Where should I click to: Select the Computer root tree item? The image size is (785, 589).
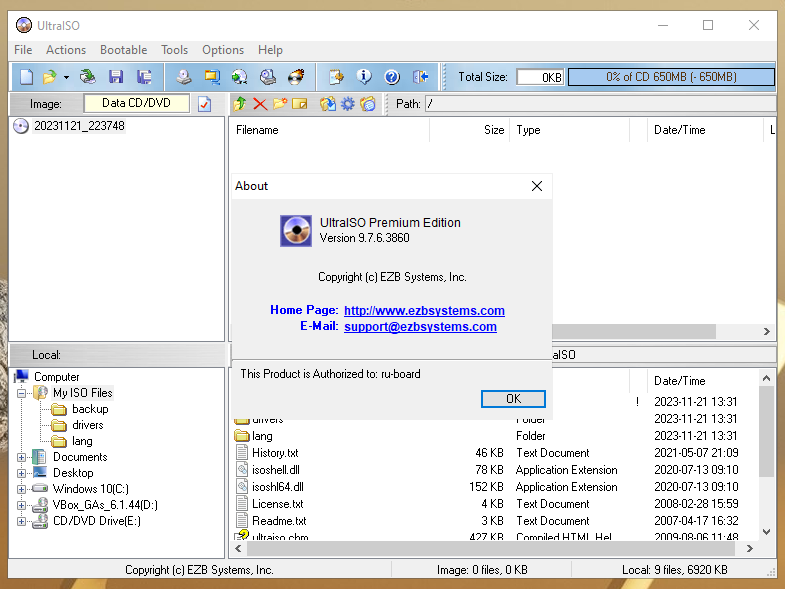coord(56,377)
